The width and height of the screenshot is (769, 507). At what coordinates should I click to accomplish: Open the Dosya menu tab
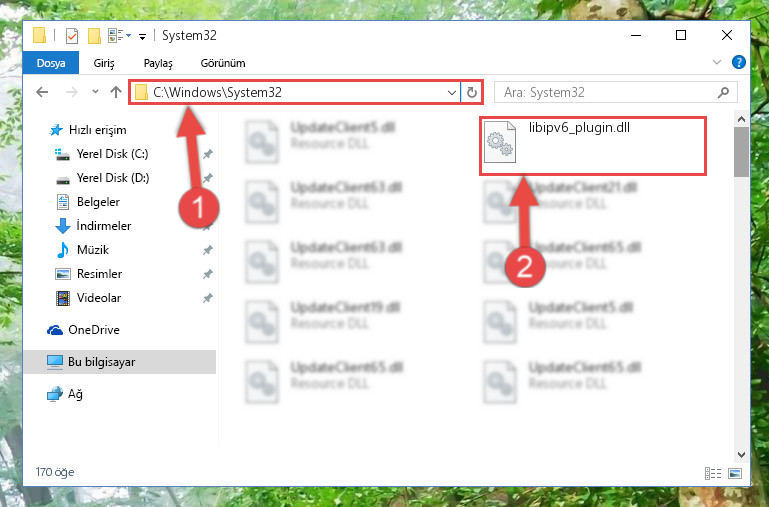tap(51, 63)
